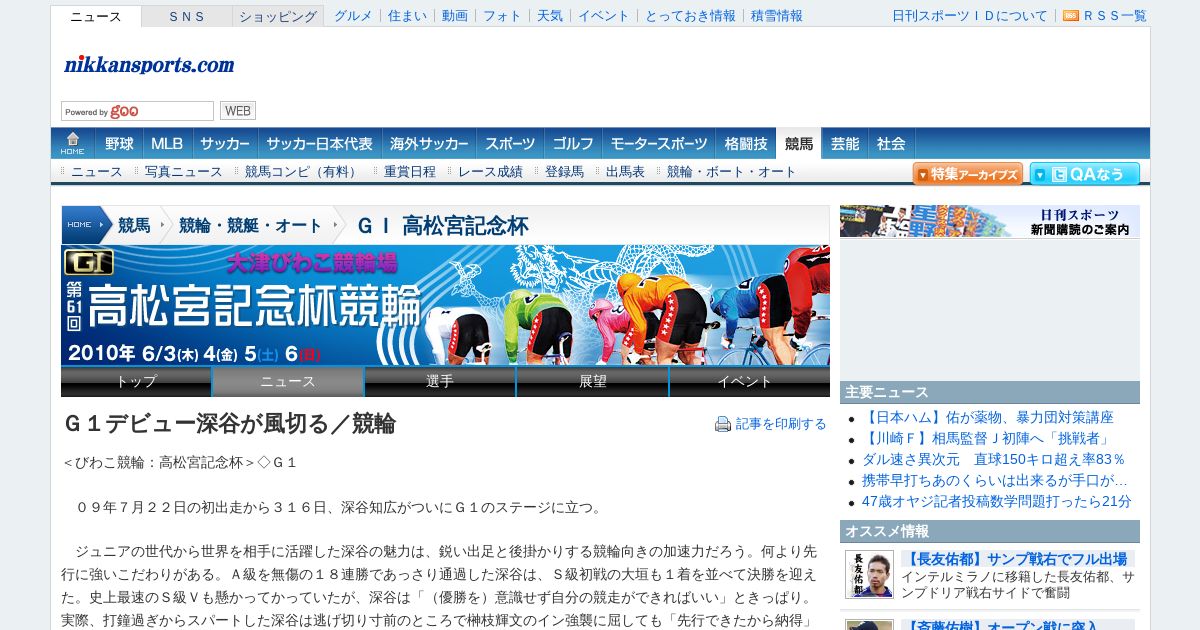1200x630 pixels.
Task: Open 47歳オヤジ記者投稿数学問題 headline
Action: [x=997, y=501]
